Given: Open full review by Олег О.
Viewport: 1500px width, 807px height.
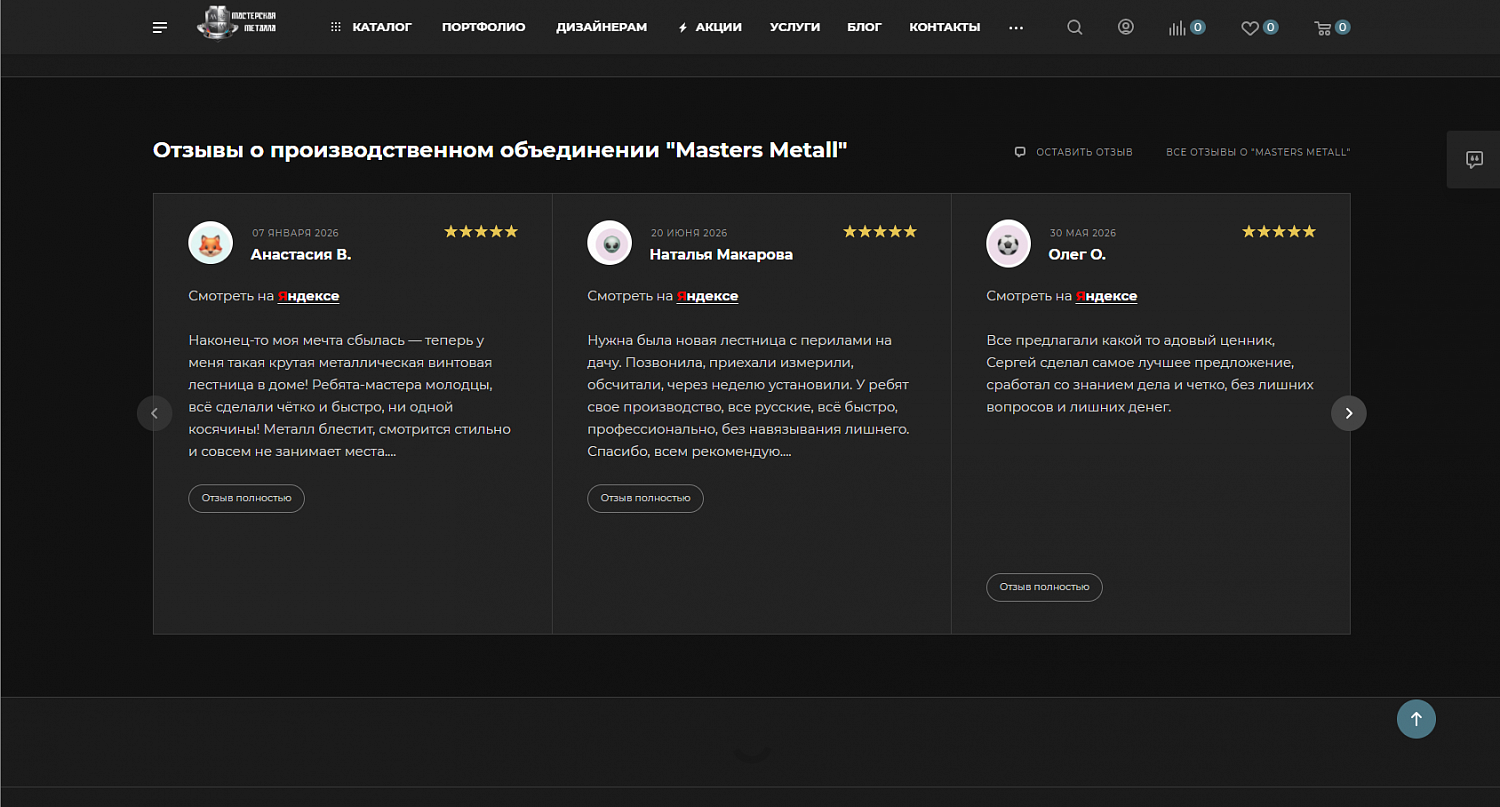Looking at the screenshot, I should point(1045,587).
